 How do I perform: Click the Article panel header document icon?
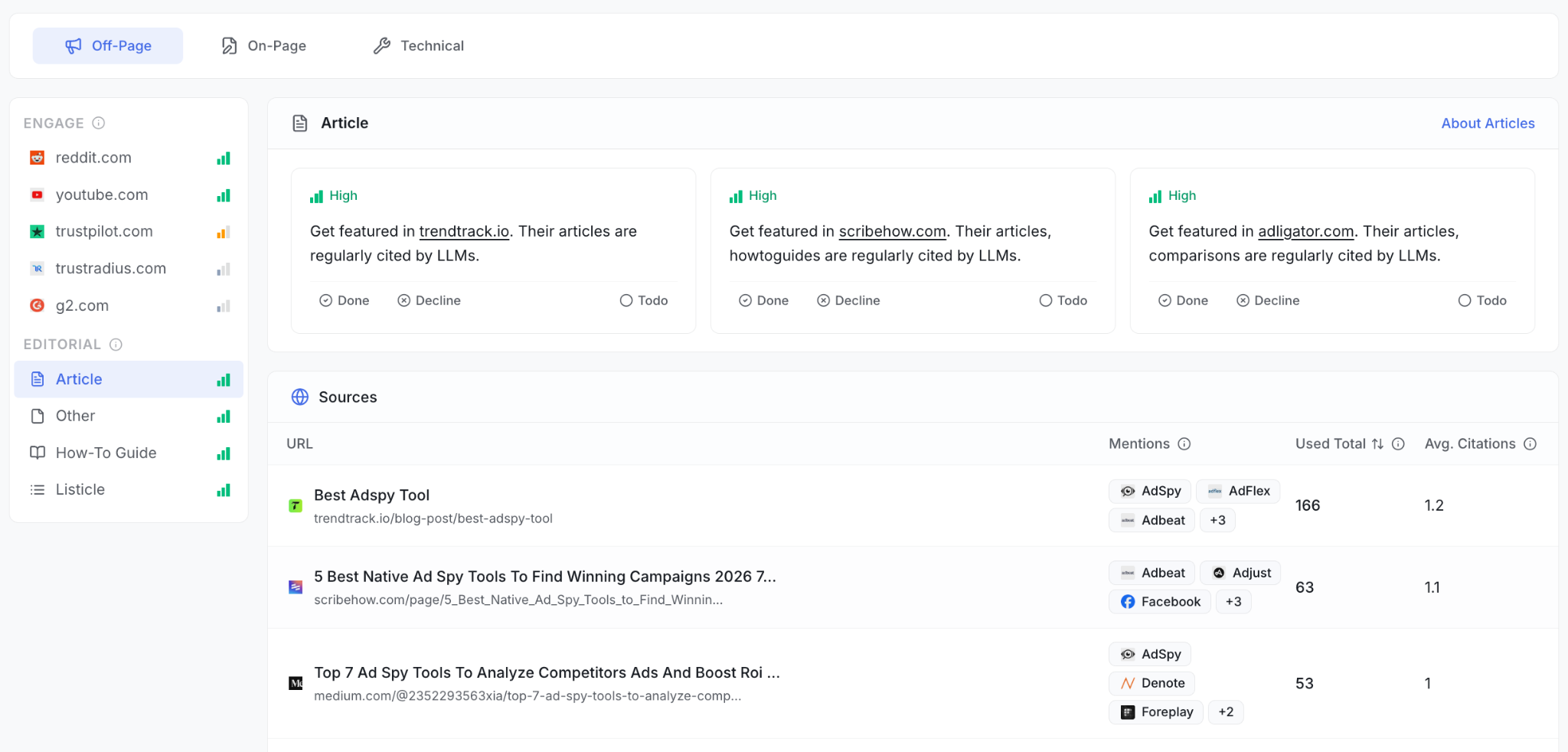click(x=300, y=123)
